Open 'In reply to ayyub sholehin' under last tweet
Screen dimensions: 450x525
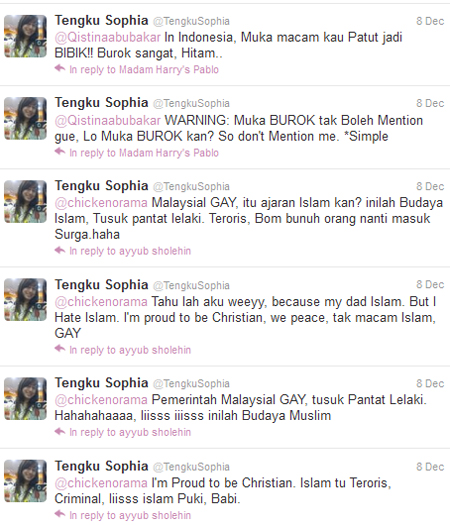(x=130, y=515)
